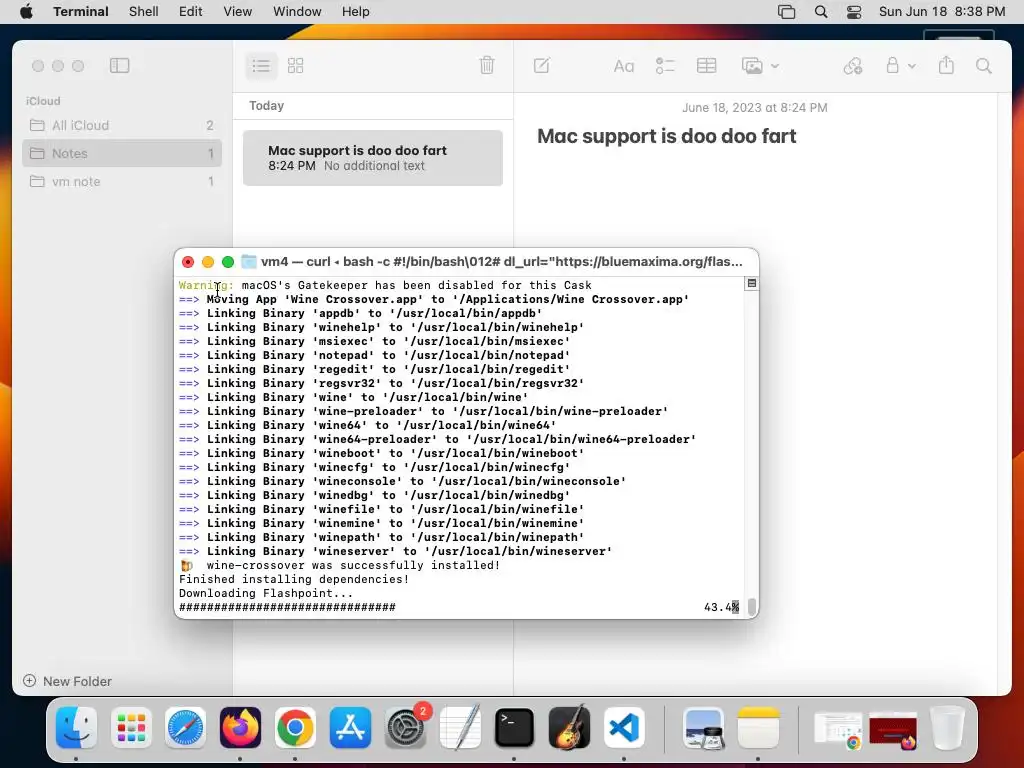Open the Edit menu
Screen dimensions: 1024x768
(191, 12)
